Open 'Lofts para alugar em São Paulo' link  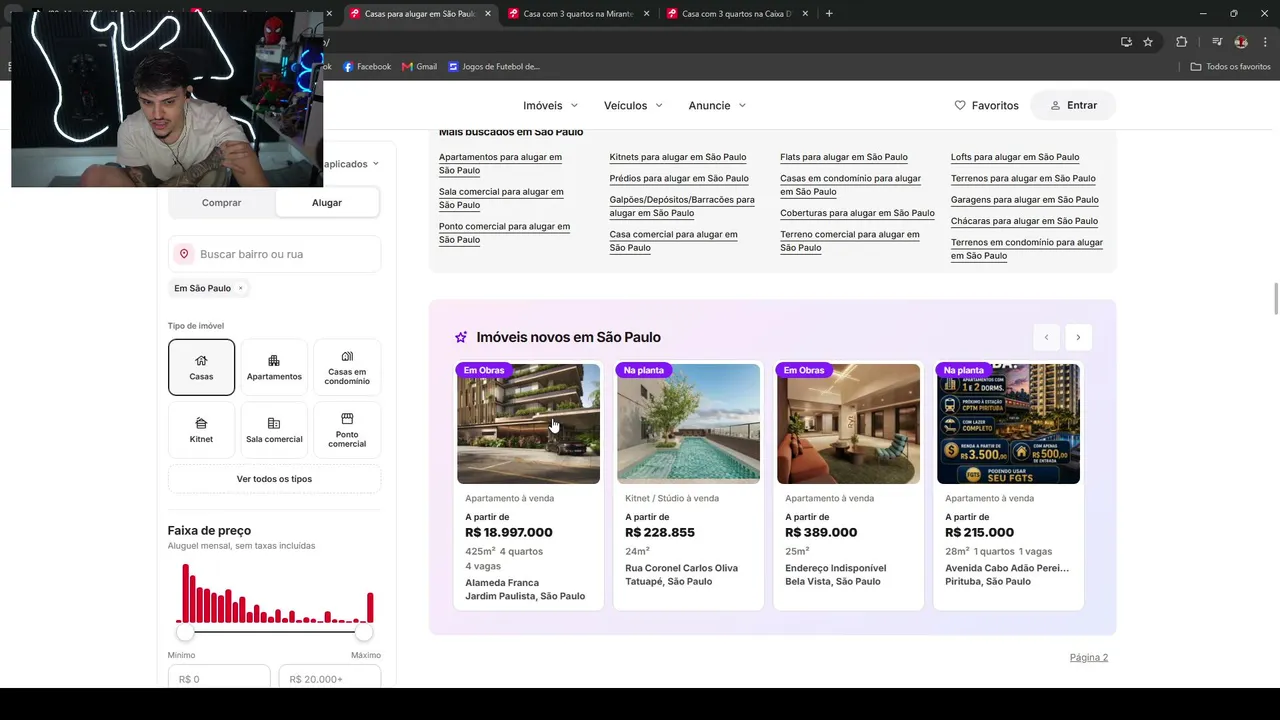coord(1015,157)
